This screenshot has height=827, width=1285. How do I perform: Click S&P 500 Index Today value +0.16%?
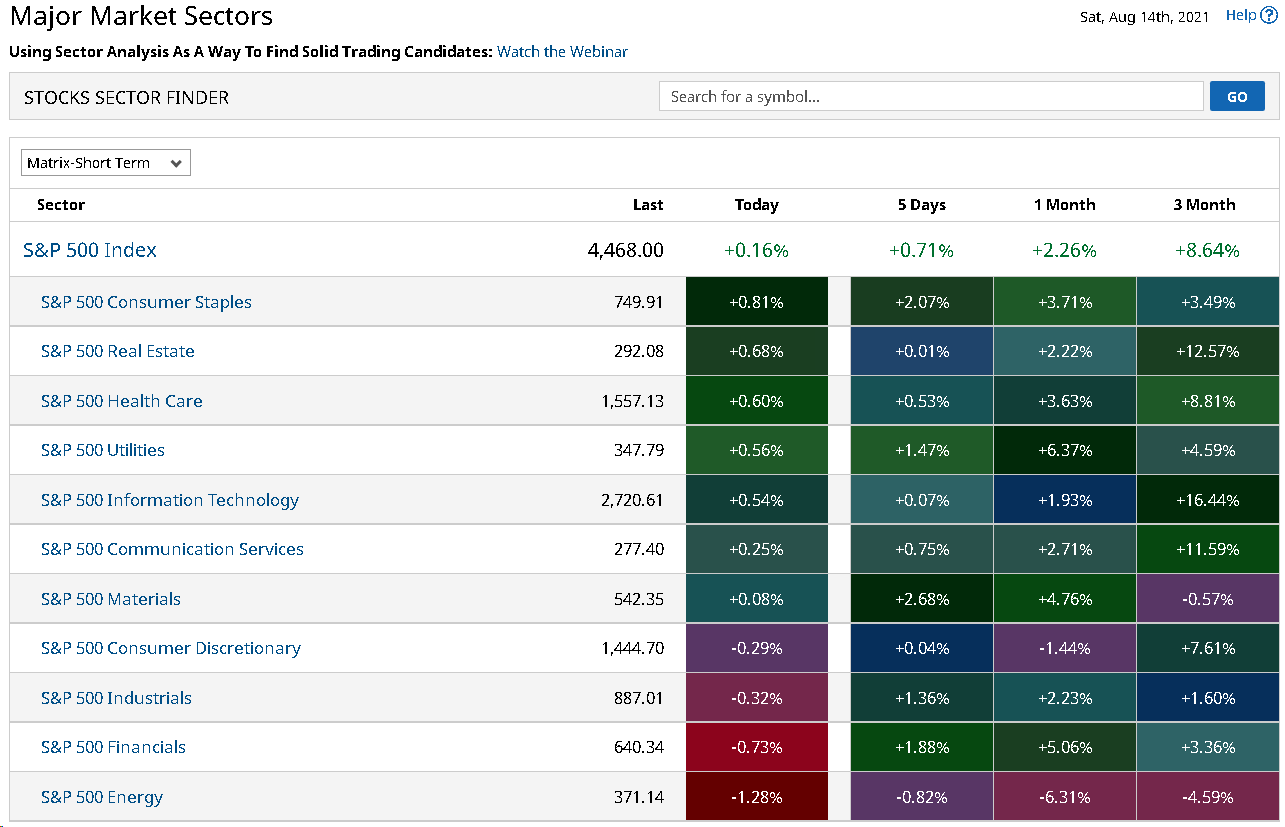[x=757, y=250]
